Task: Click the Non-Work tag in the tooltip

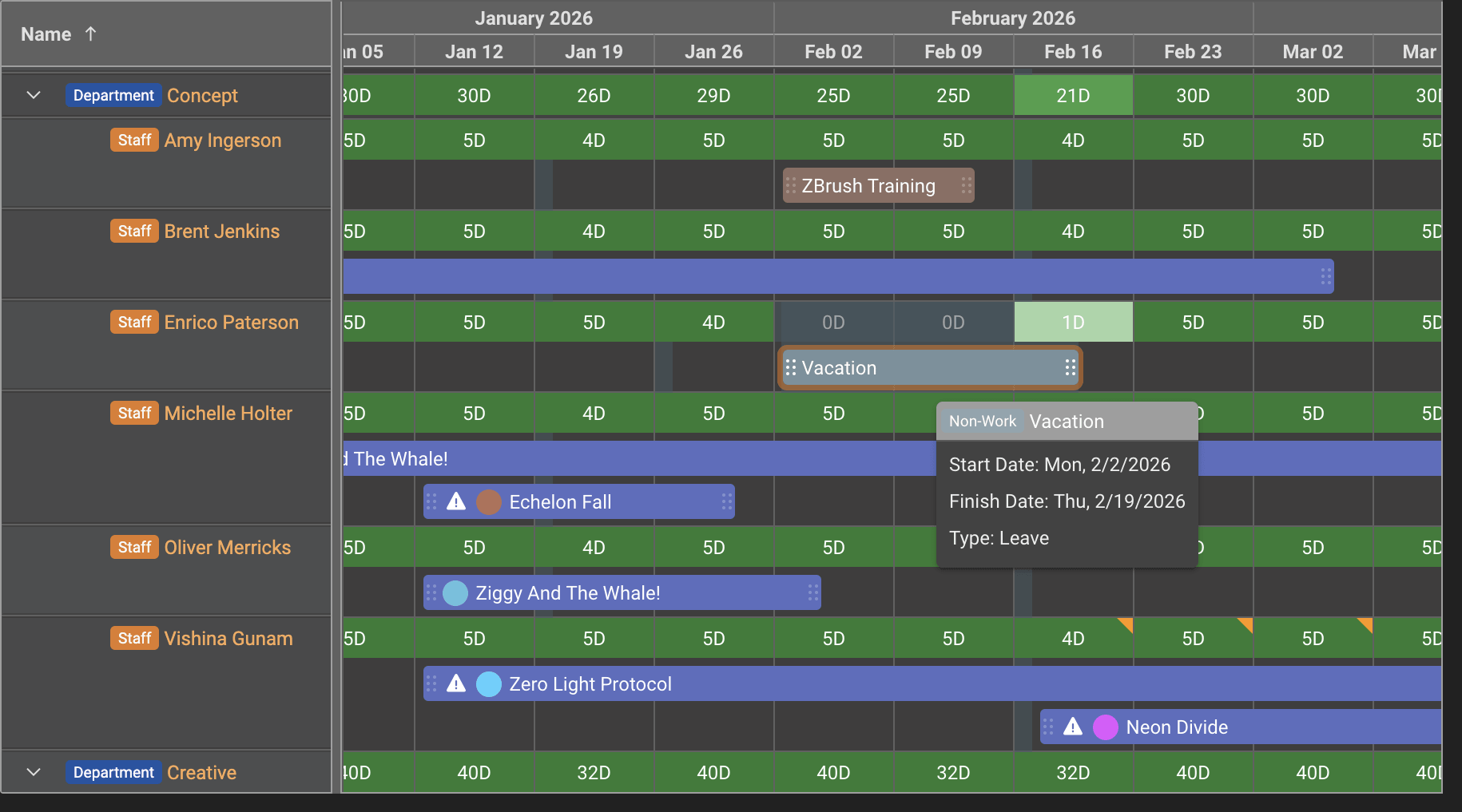Action: tap(982, 421)
